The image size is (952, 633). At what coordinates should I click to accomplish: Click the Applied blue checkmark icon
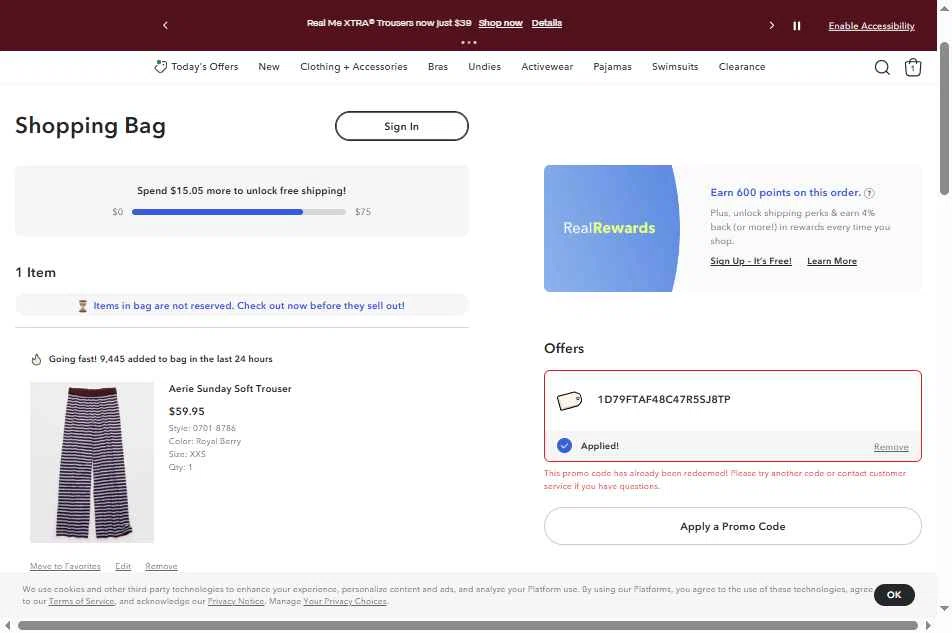pyautogui.click(x=564, y=445)
